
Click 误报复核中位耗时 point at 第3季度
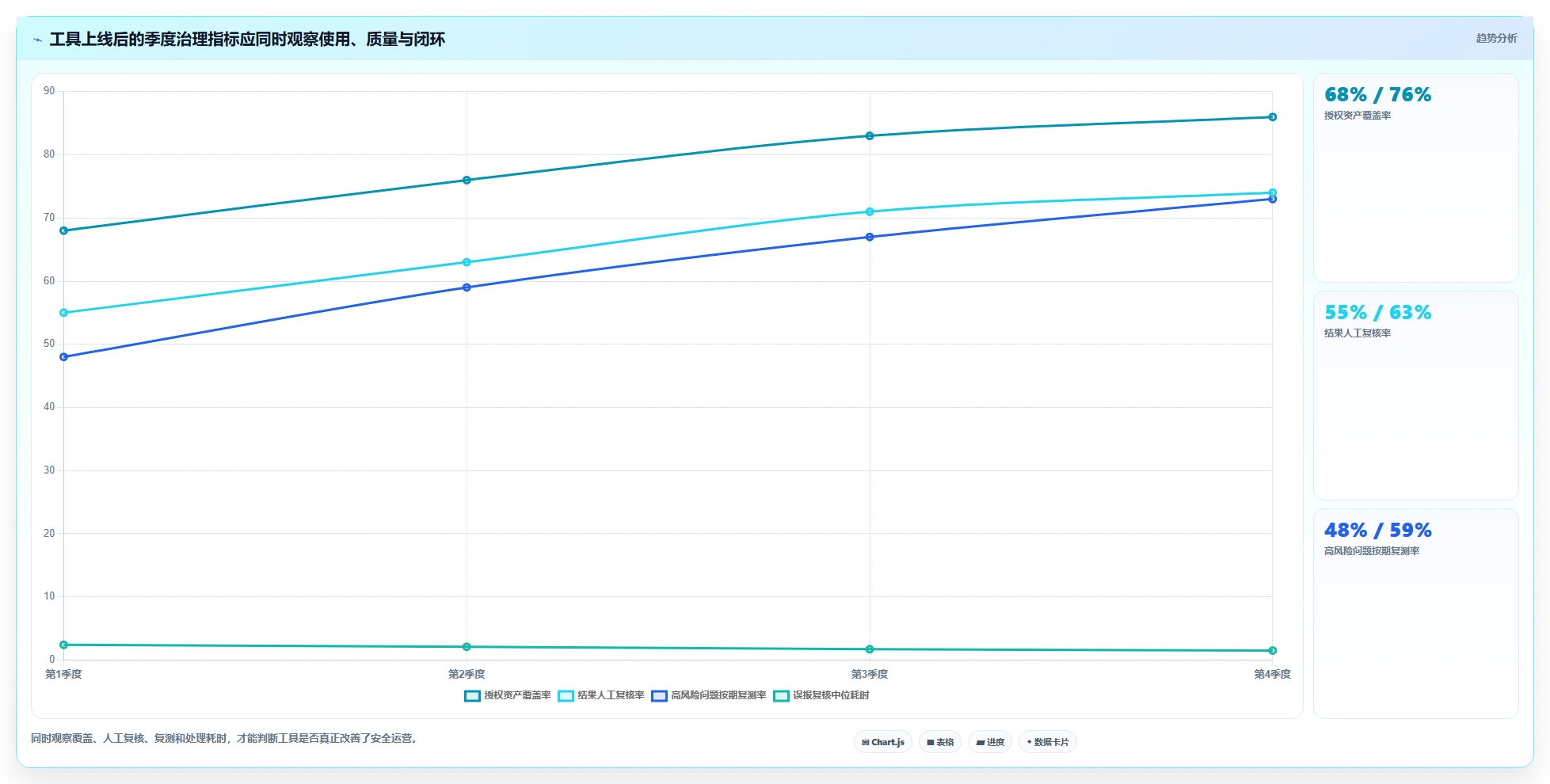coord(870,649)
